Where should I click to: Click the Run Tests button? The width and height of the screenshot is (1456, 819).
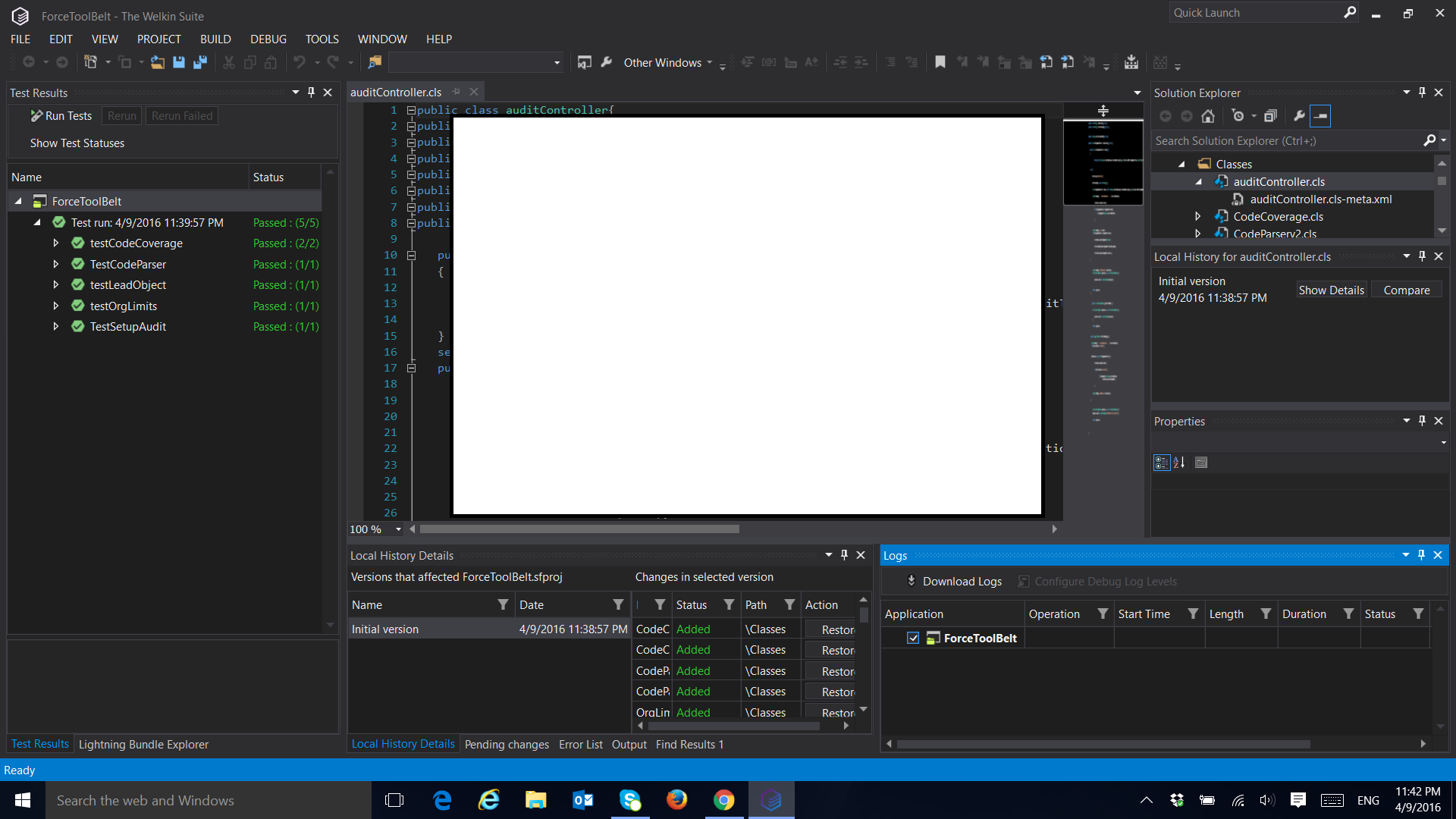coord(61,116)
